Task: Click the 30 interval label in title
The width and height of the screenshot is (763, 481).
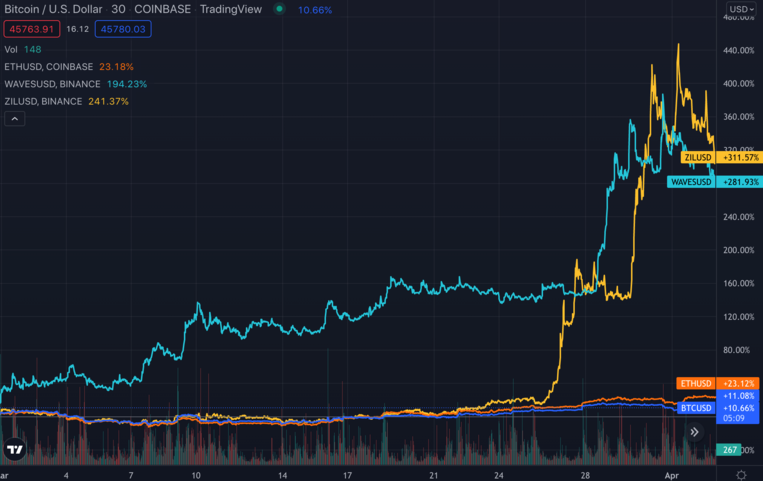Action: (118, 9)
